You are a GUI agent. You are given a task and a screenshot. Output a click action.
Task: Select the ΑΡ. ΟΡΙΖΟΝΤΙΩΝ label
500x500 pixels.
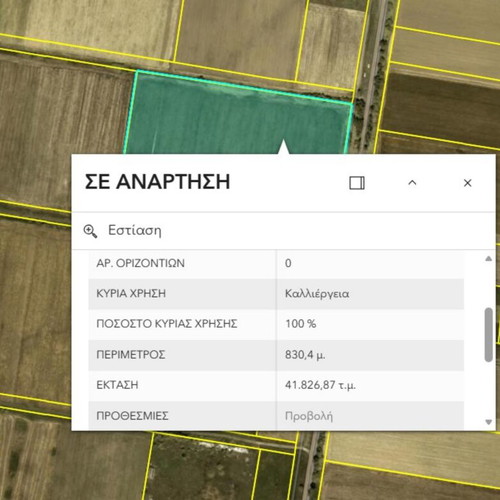(x=140, y=263)
